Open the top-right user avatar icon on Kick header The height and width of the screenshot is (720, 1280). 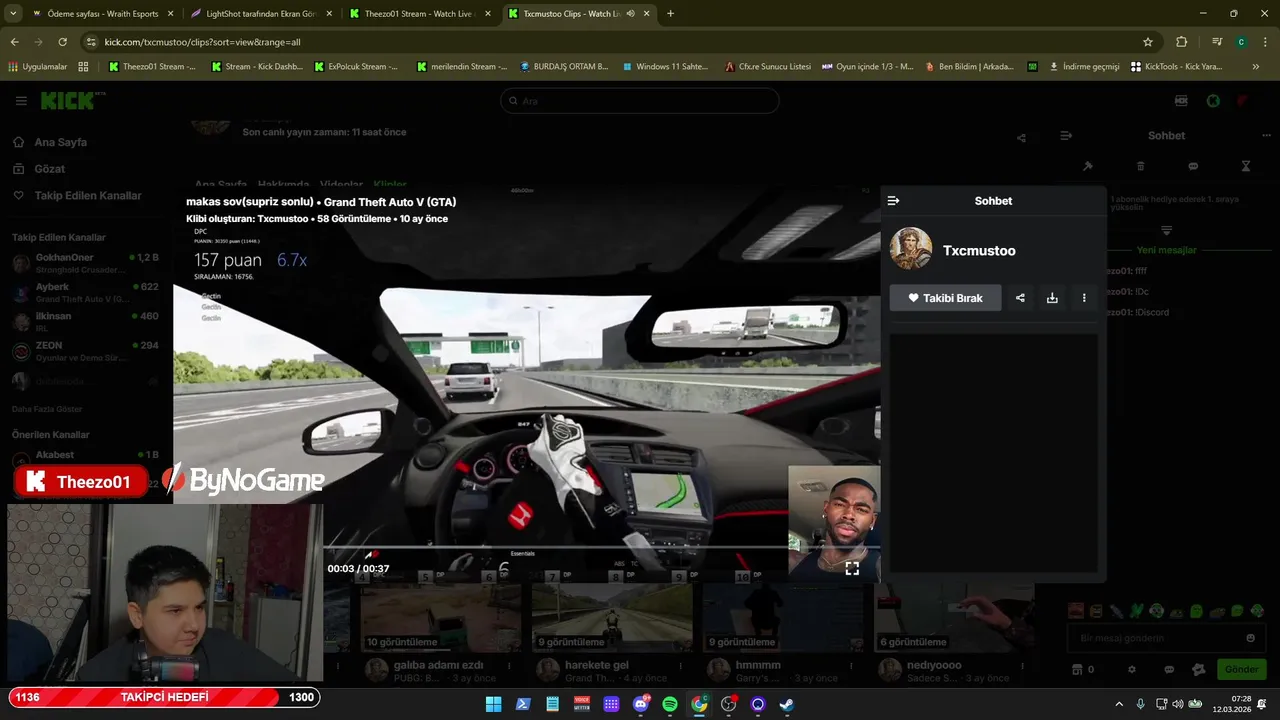point(1242,101)
